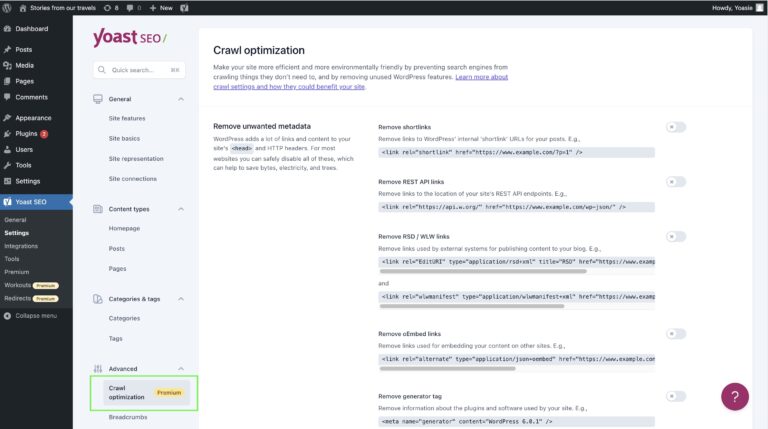The width and height of the screenshot is (768, 429).
Task: Open Breadcrumbs settings
Action: tap(128, 417)
